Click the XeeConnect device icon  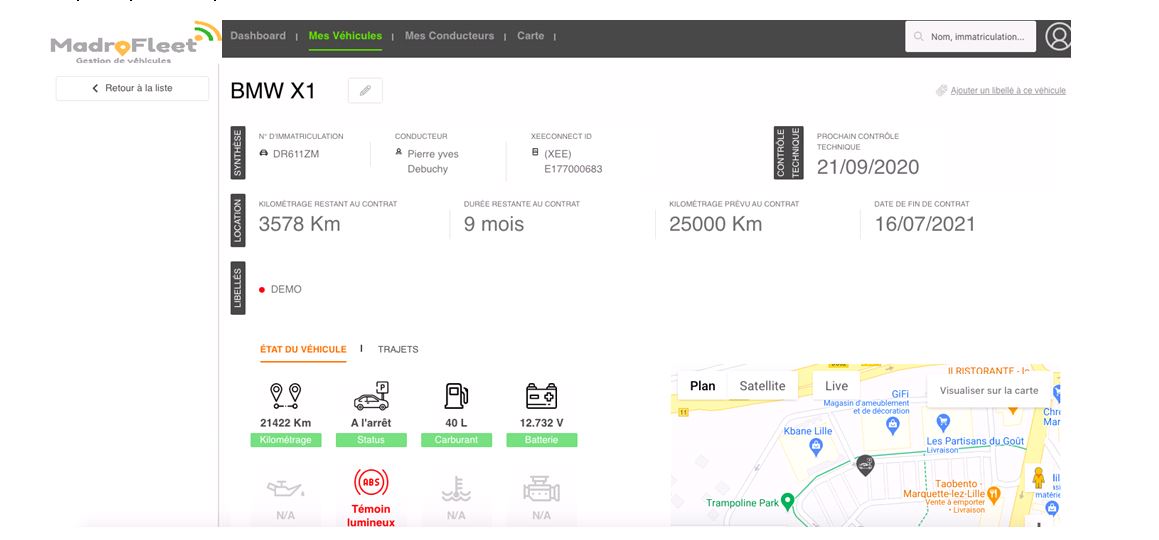[x=535, y=152]
